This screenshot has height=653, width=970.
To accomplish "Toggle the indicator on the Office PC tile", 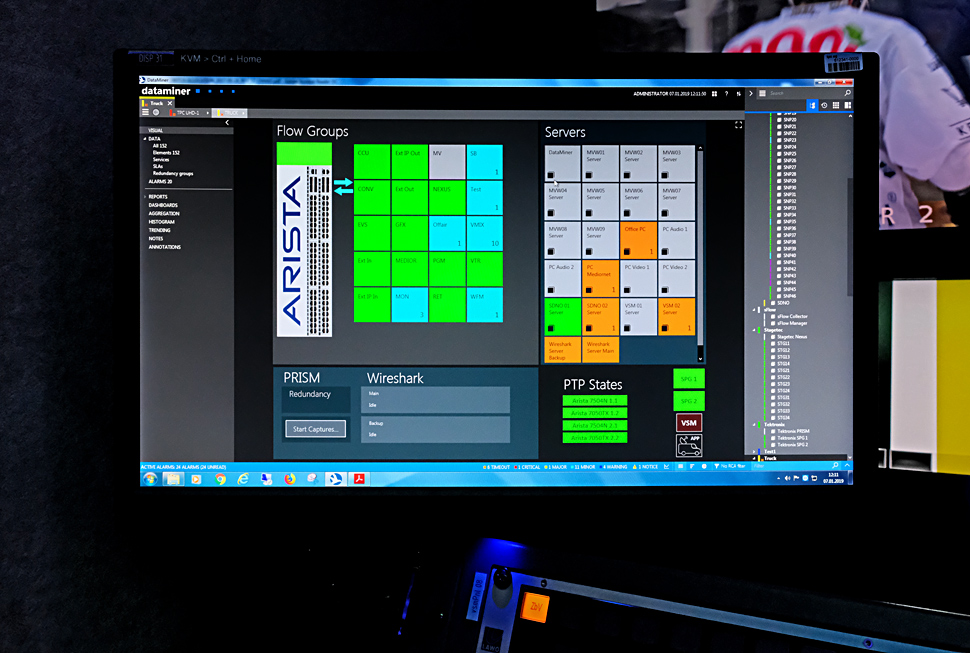I will coord(627,252).
